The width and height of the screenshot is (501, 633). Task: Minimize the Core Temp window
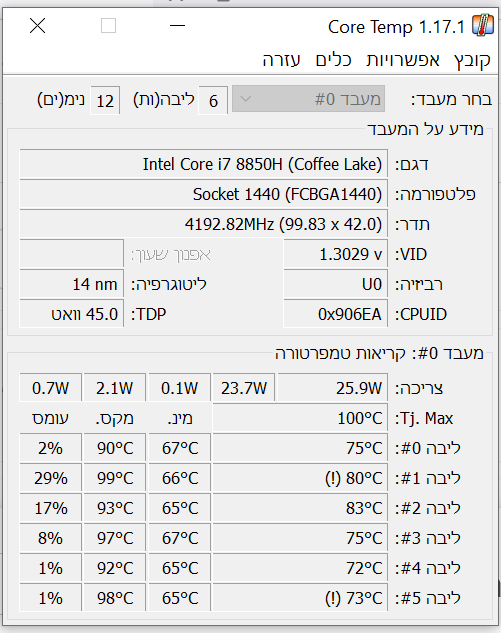pyautogui.click(x=177, y=26)
